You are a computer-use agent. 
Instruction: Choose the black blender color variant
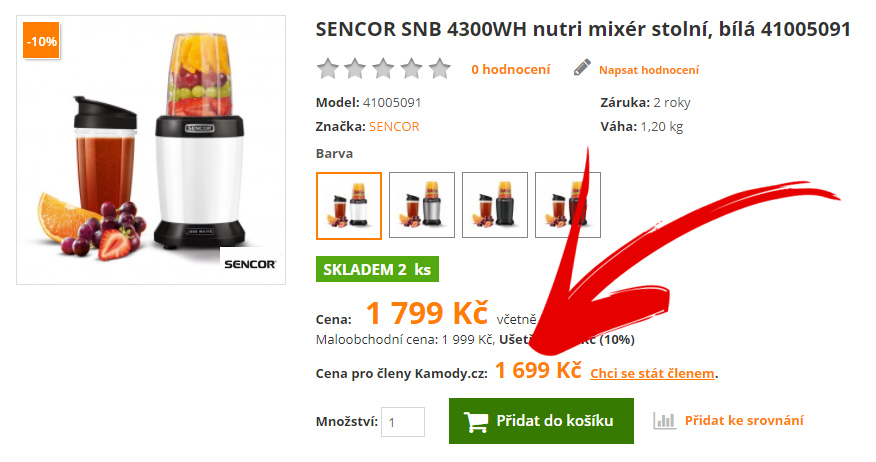pyautogui.click(x=495, y=205)
